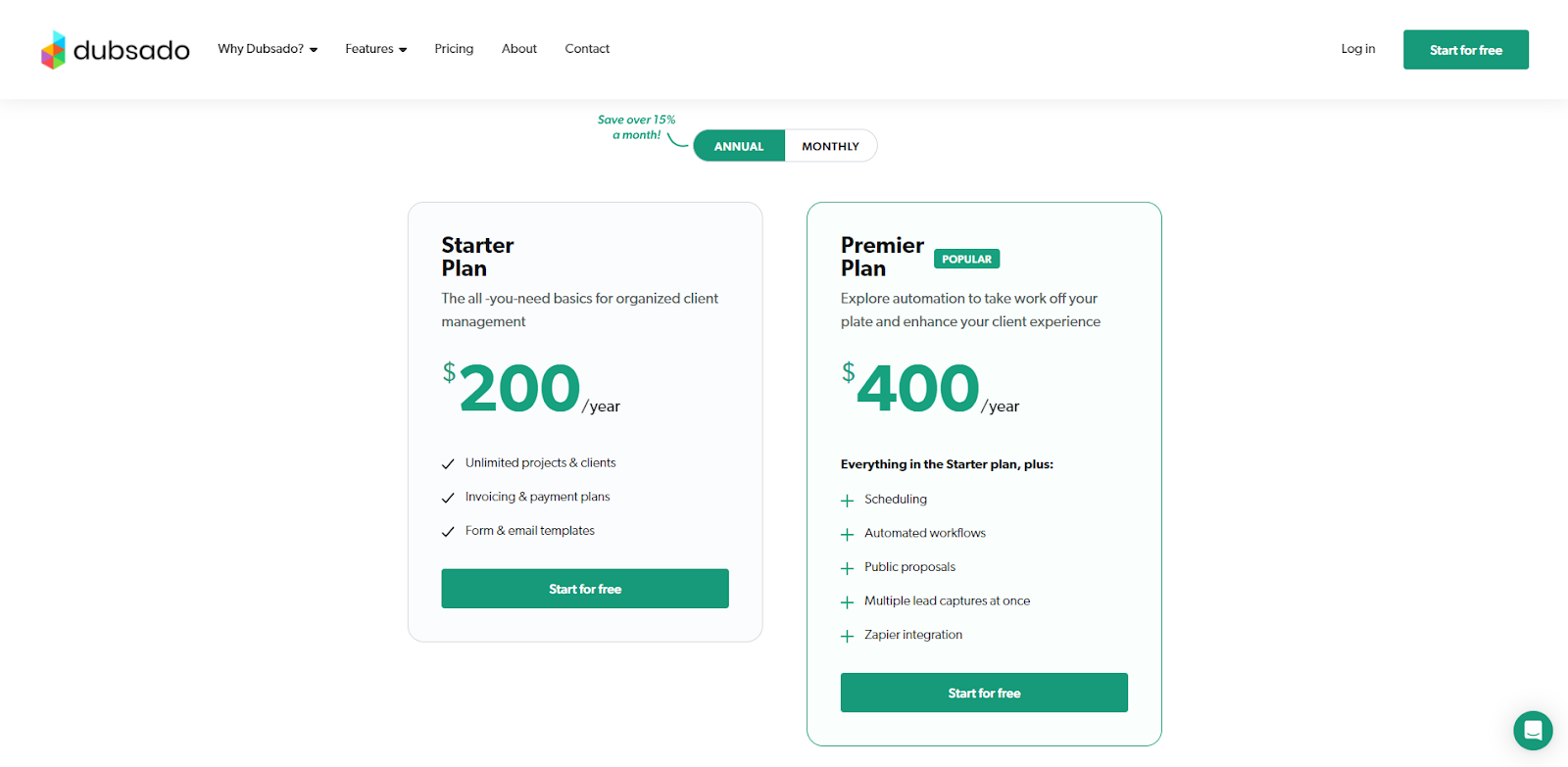Expand the Why Dubsado? dropdown

pos(267,48)
